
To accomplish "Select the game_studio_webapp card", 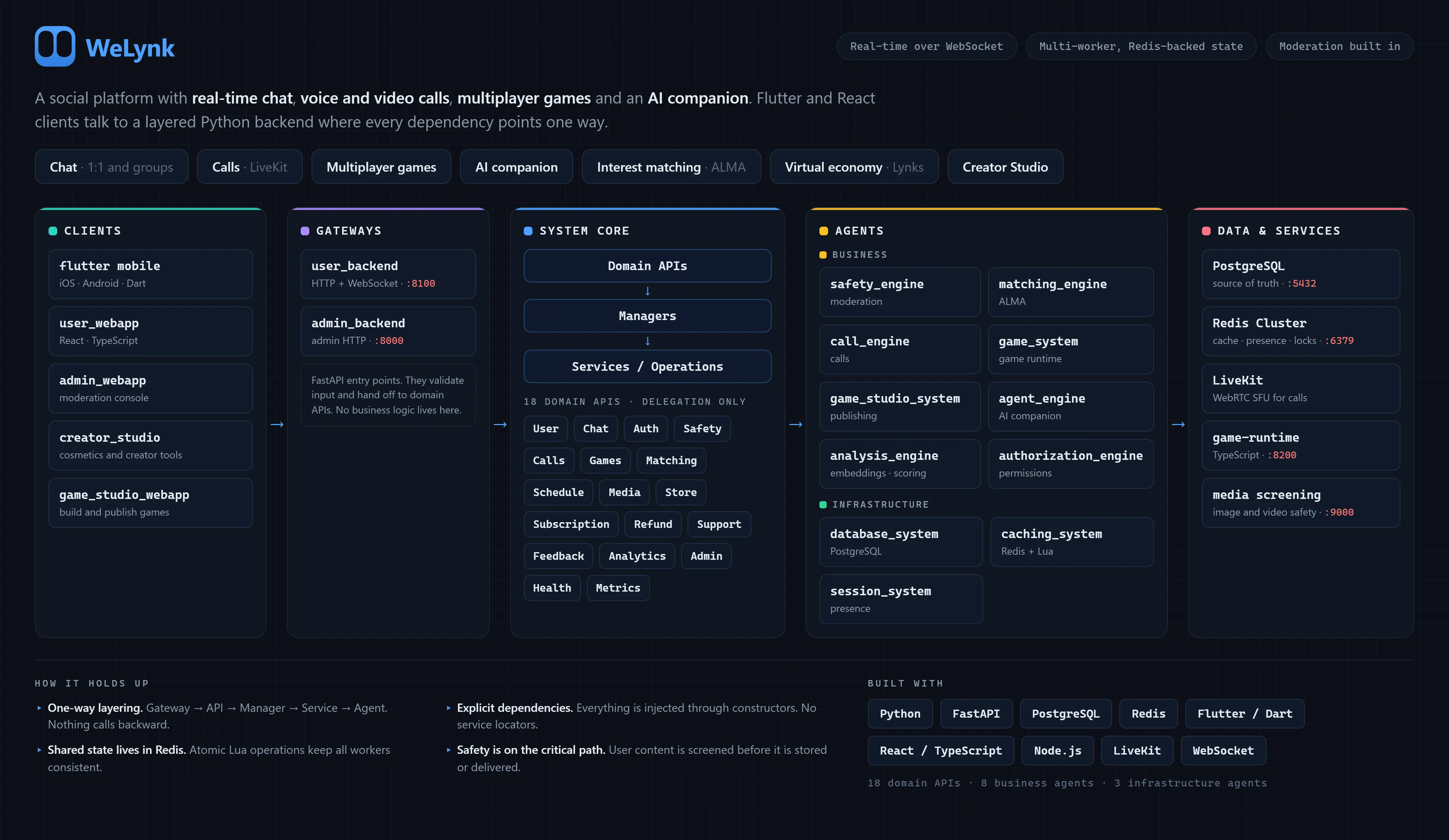I will [x=151, y=503].
